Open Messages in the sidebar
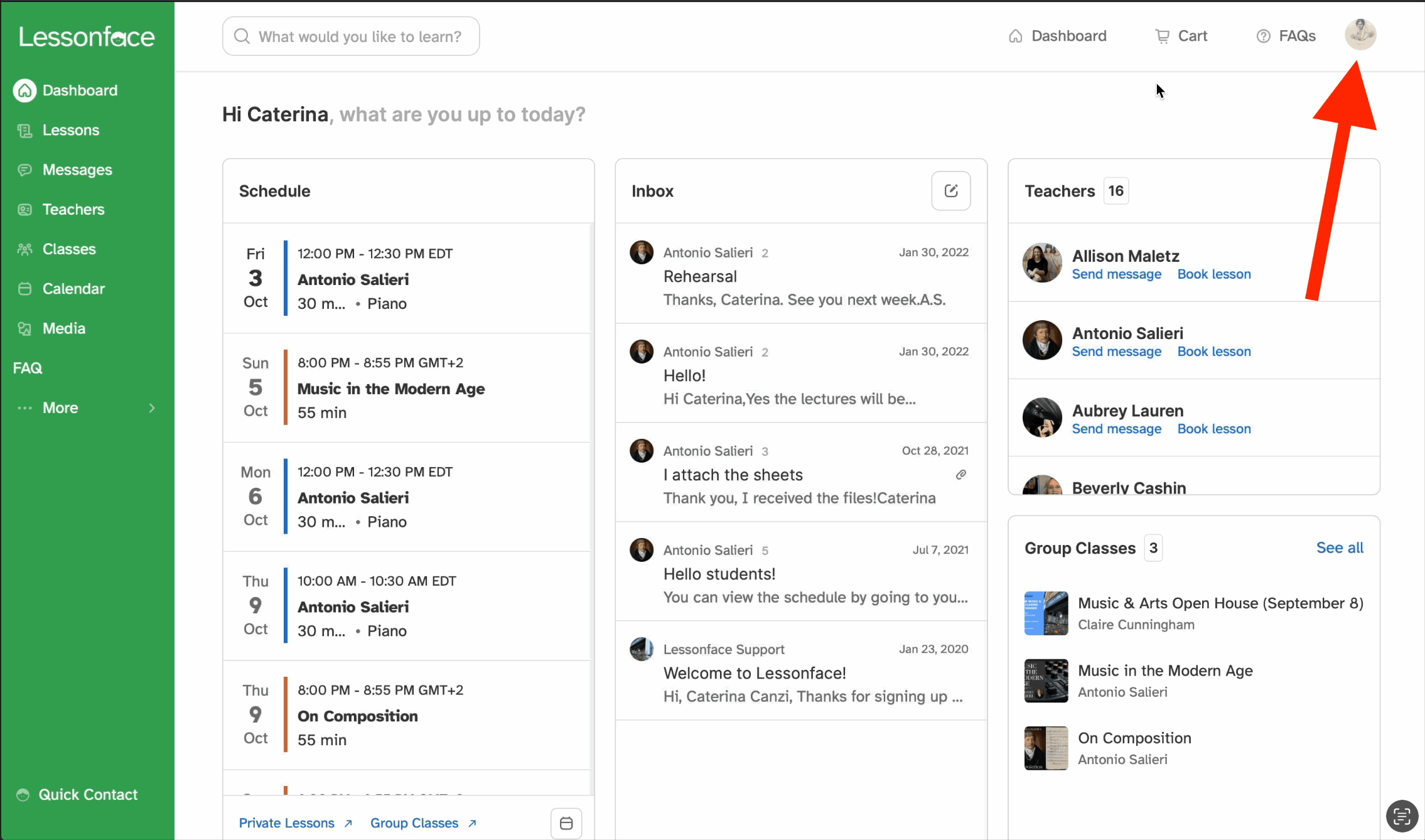 pos(77,170)
